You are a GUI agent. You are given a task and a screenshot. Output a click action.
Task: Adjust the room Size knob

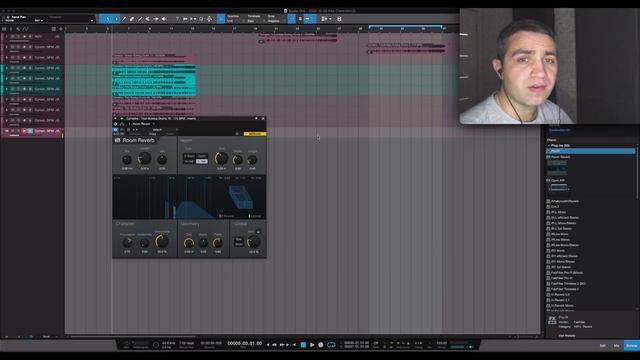coord(221,158)
